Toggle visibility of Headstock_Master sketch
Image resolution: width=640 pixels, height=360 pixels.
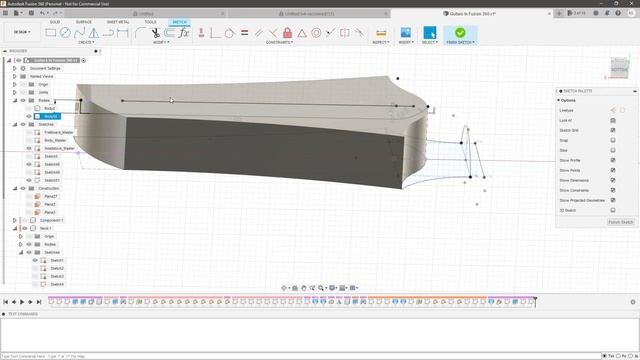tap(29, 149)
